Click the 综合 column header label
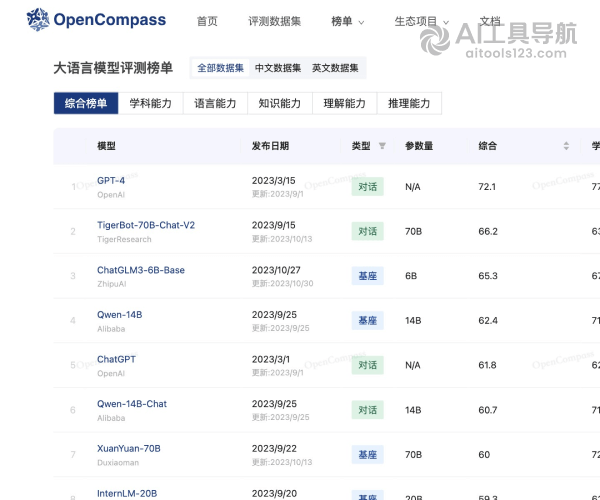The width and height of the screenshot is (600, 500). coord(488,146)
